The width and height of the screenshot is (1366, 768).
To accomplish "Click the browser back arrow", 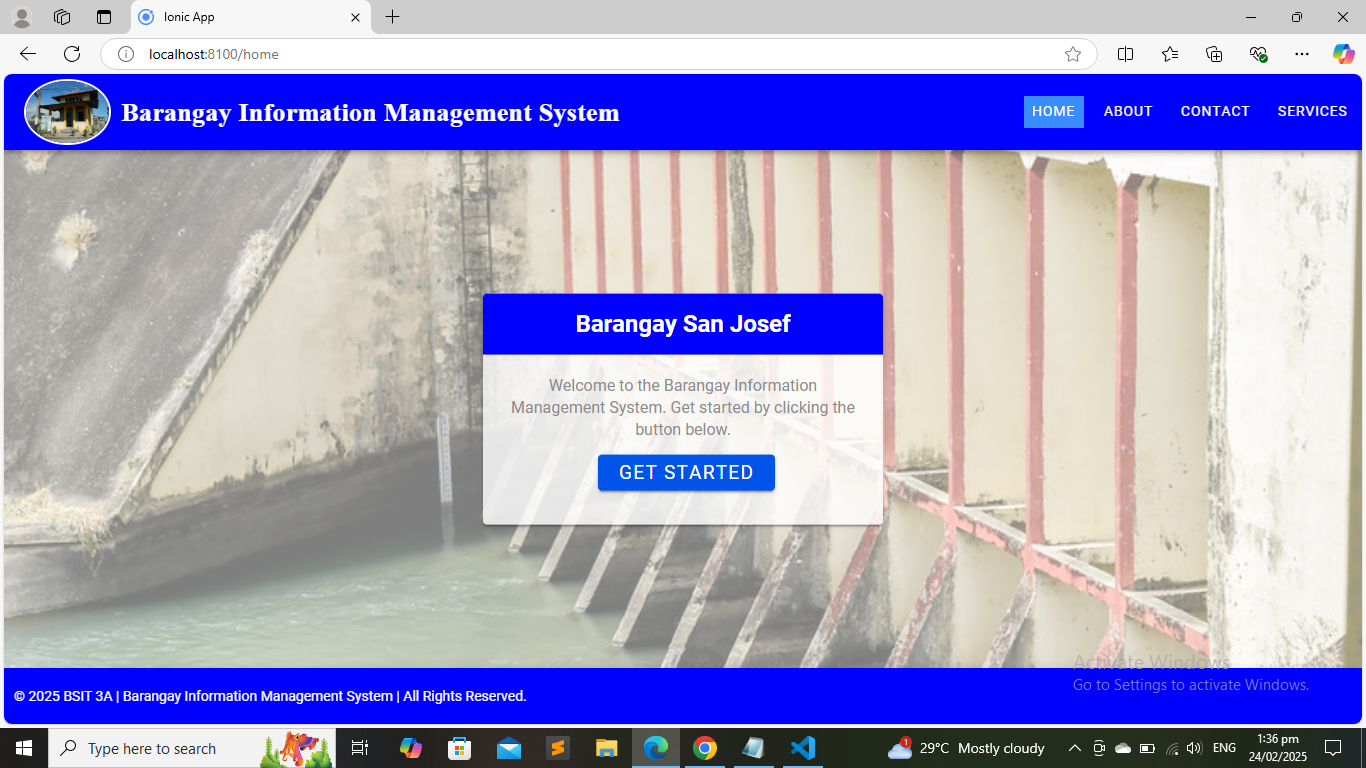I will pos(28,54).
